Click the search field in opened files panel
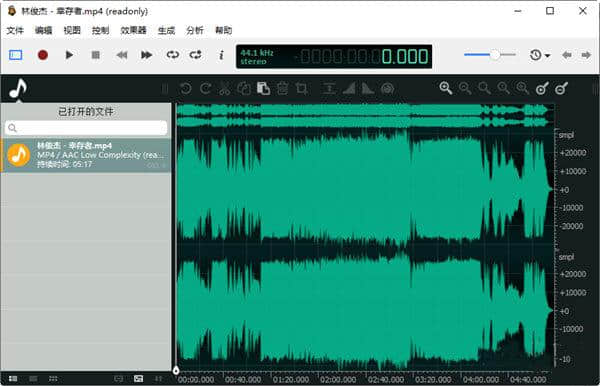This screenshot has width=600, height=386. pos(86,128)
